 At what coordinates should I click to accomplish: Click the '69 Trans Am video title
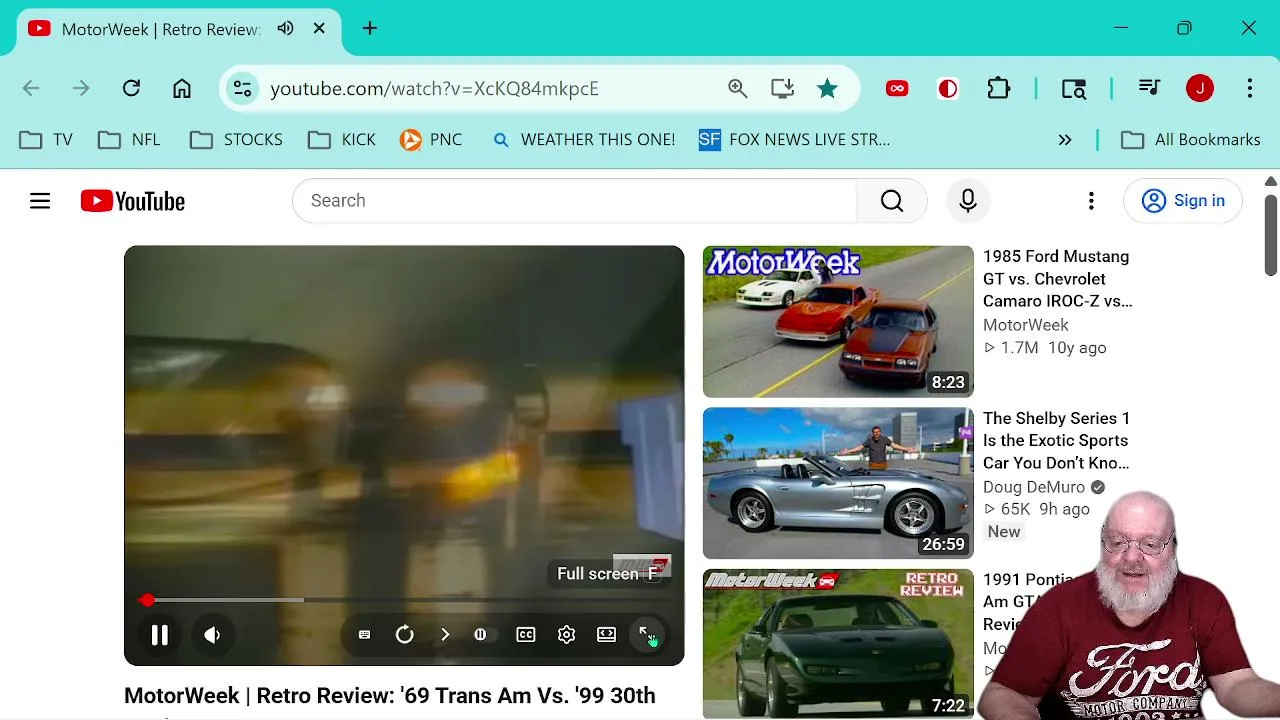click(x=390, y=696)
